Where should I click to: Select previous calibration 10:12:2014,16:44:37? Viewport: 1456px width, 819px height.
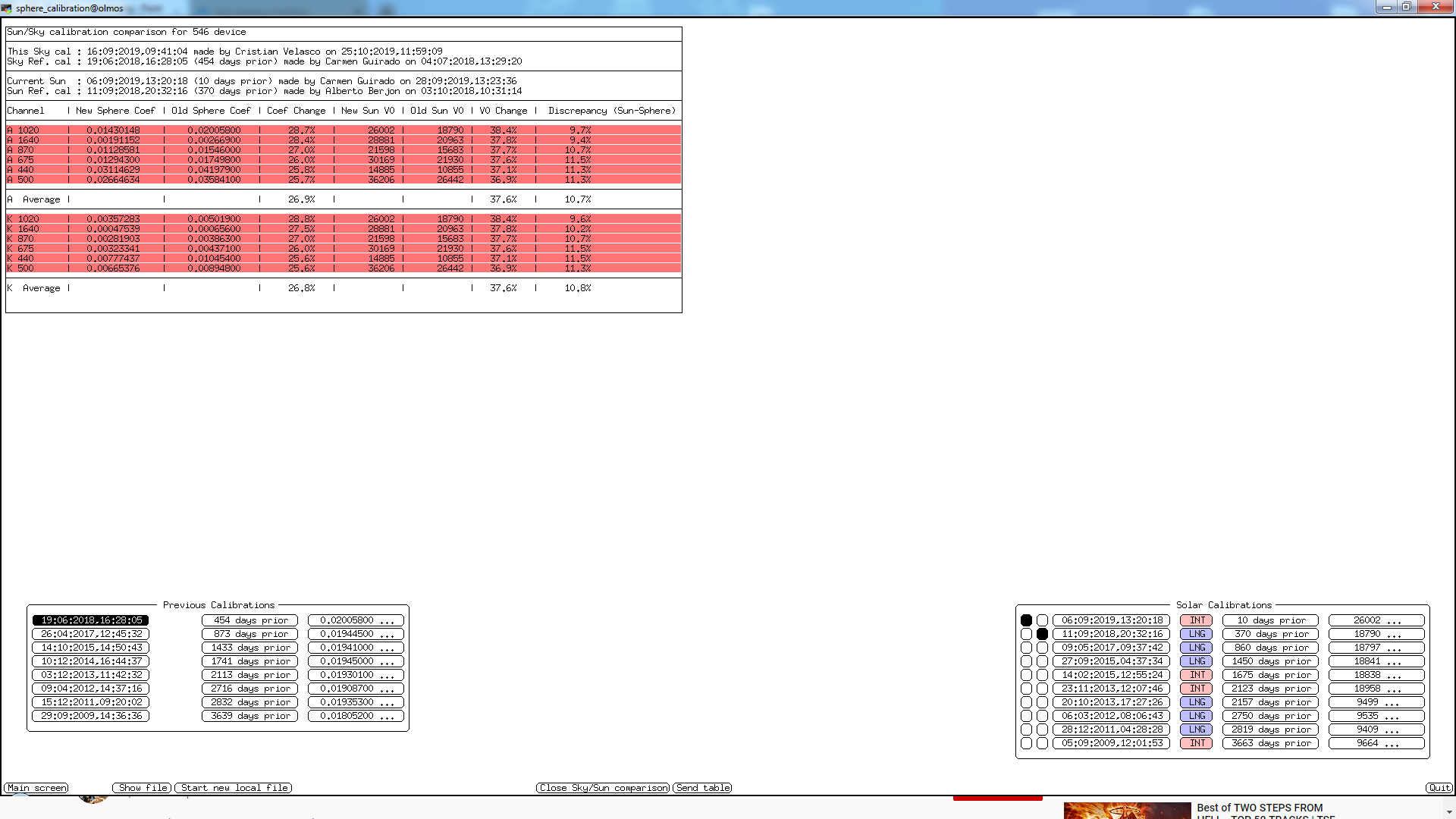tap(91, 661)
